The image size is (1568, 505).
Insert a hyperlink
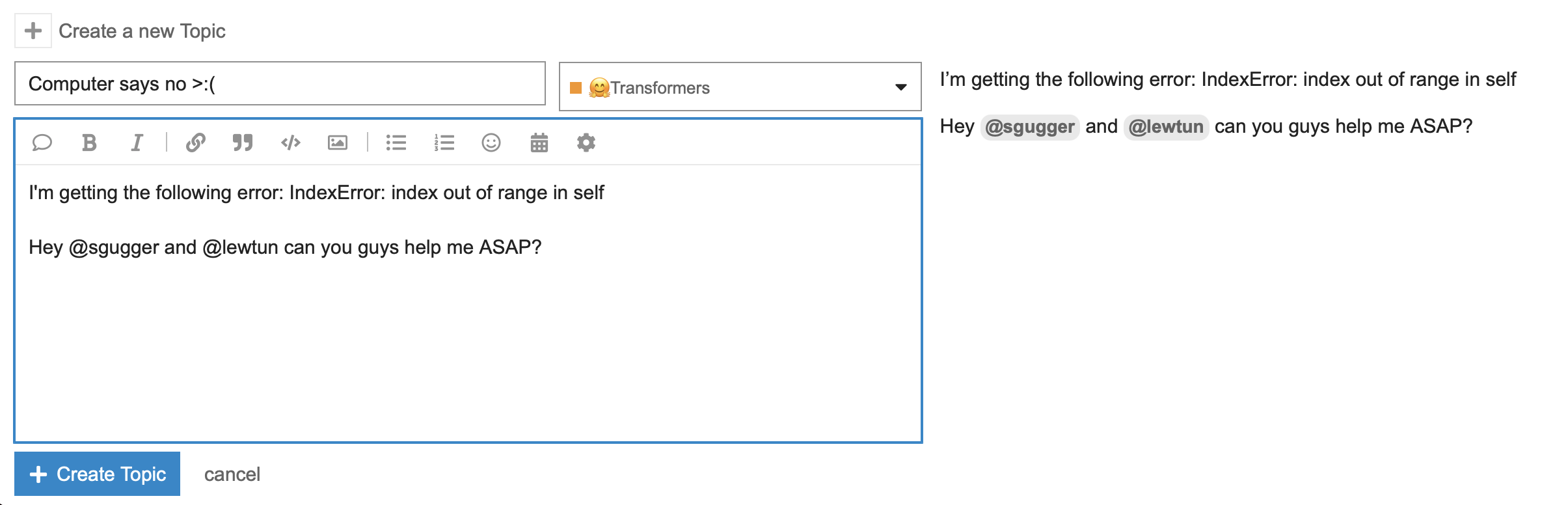tap(195, 143)
